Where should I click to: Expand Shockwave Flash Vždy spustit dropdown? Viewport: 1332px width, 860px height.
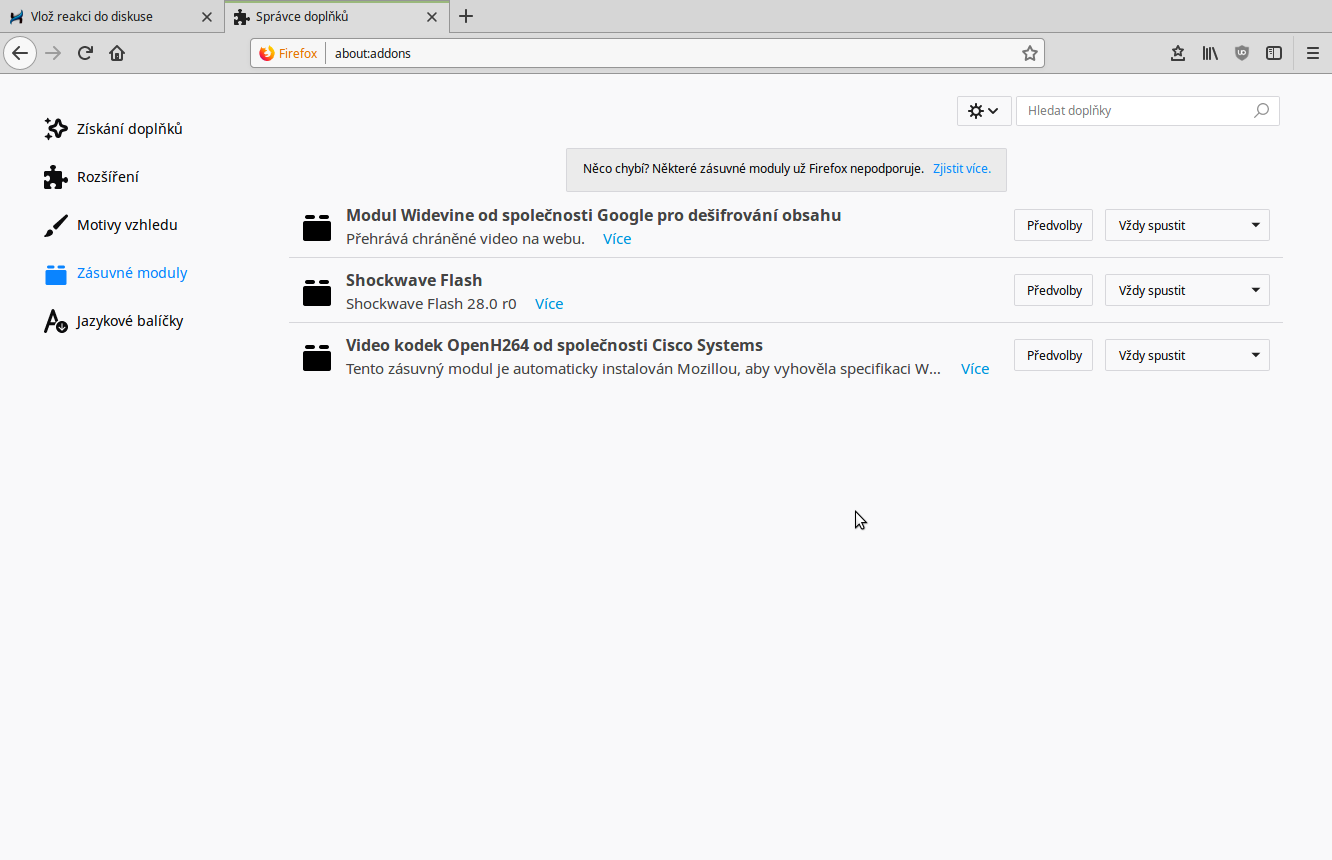(1187, 290)
